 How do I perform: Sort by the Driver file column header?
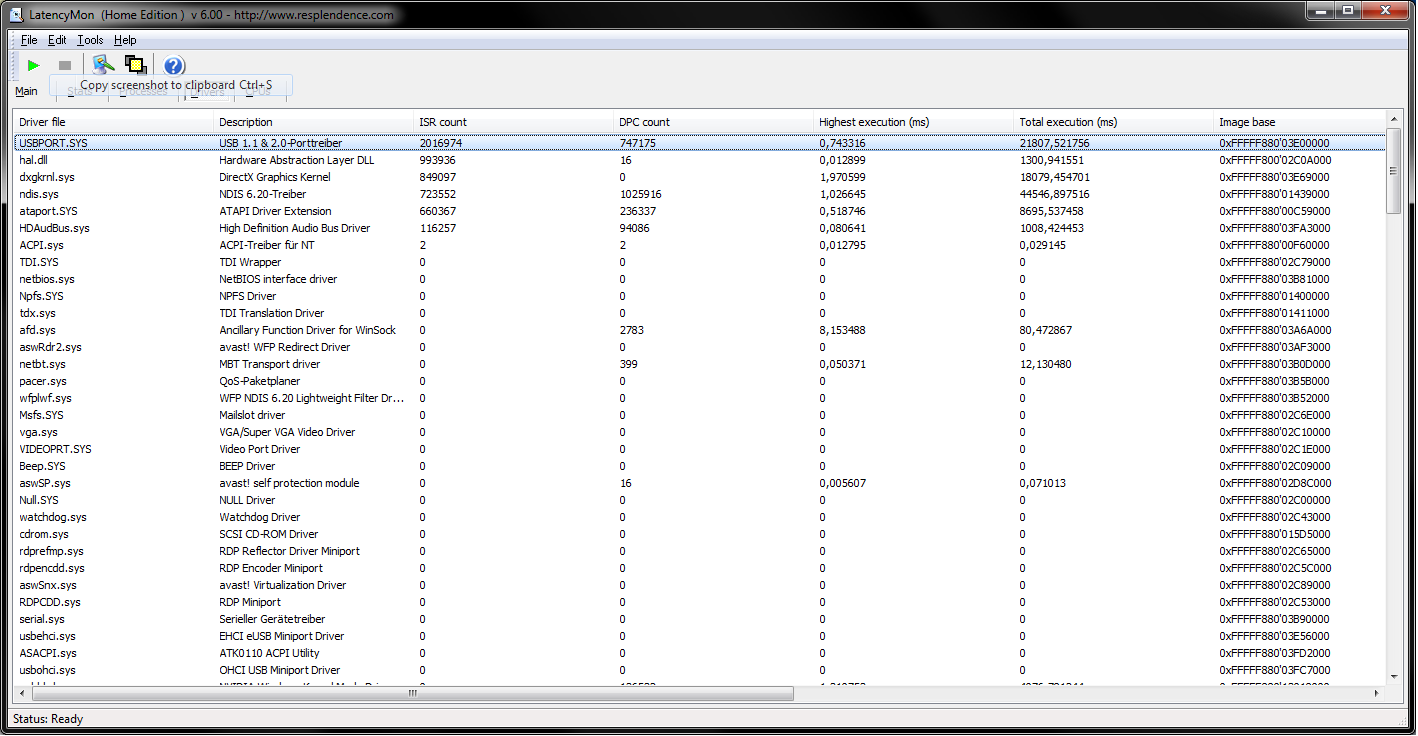(114, 122)
